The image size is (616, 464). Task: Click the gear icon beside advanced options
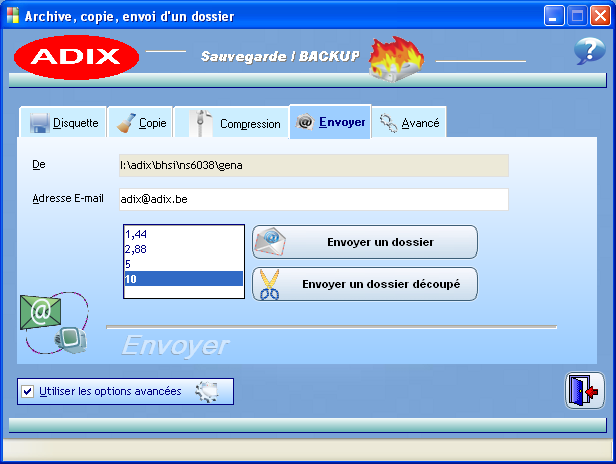coord(206,391)
